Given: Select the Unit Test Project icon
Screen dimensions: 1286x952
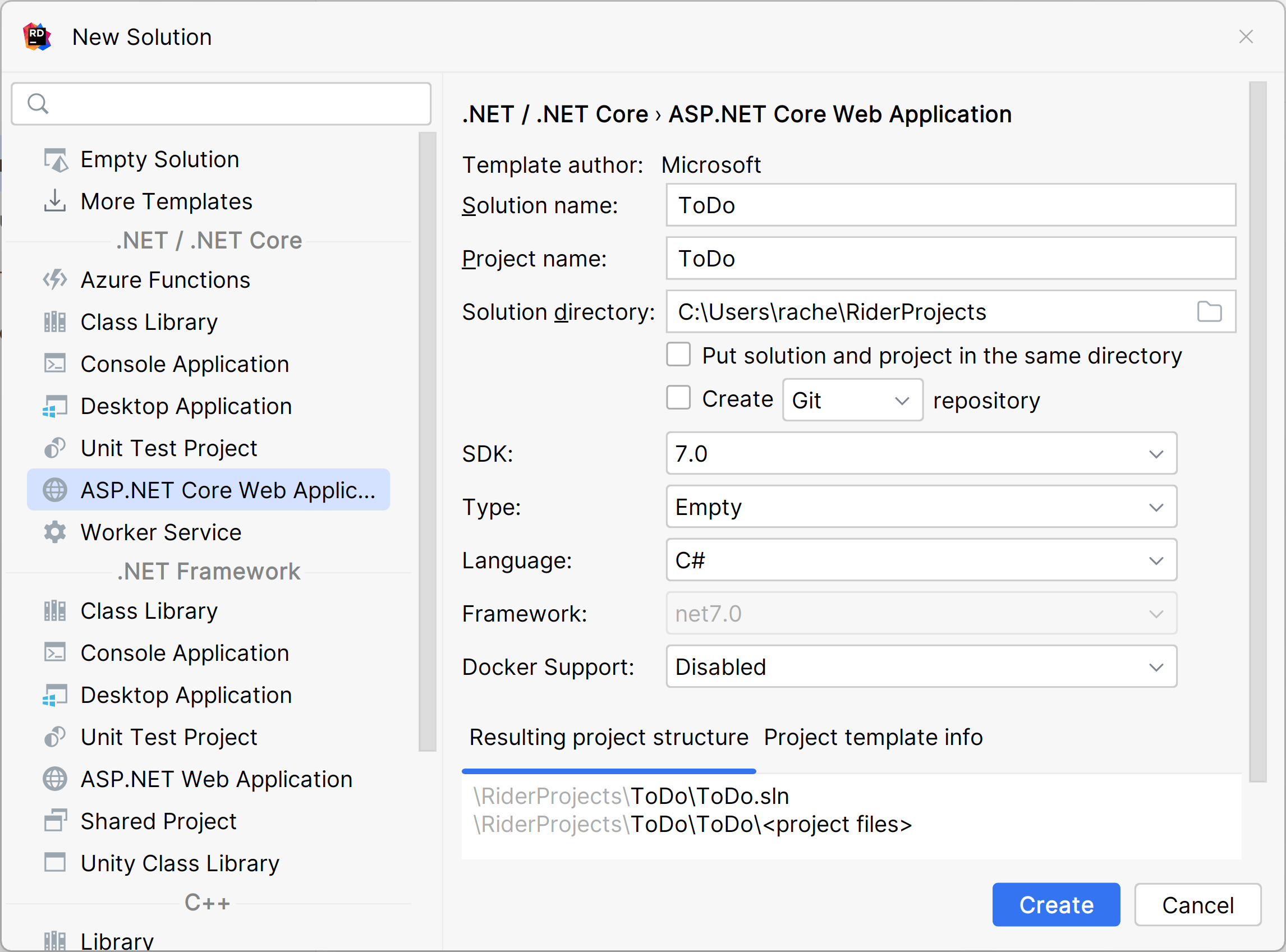Looking at the screenshot, I should (x=55, y=448).
